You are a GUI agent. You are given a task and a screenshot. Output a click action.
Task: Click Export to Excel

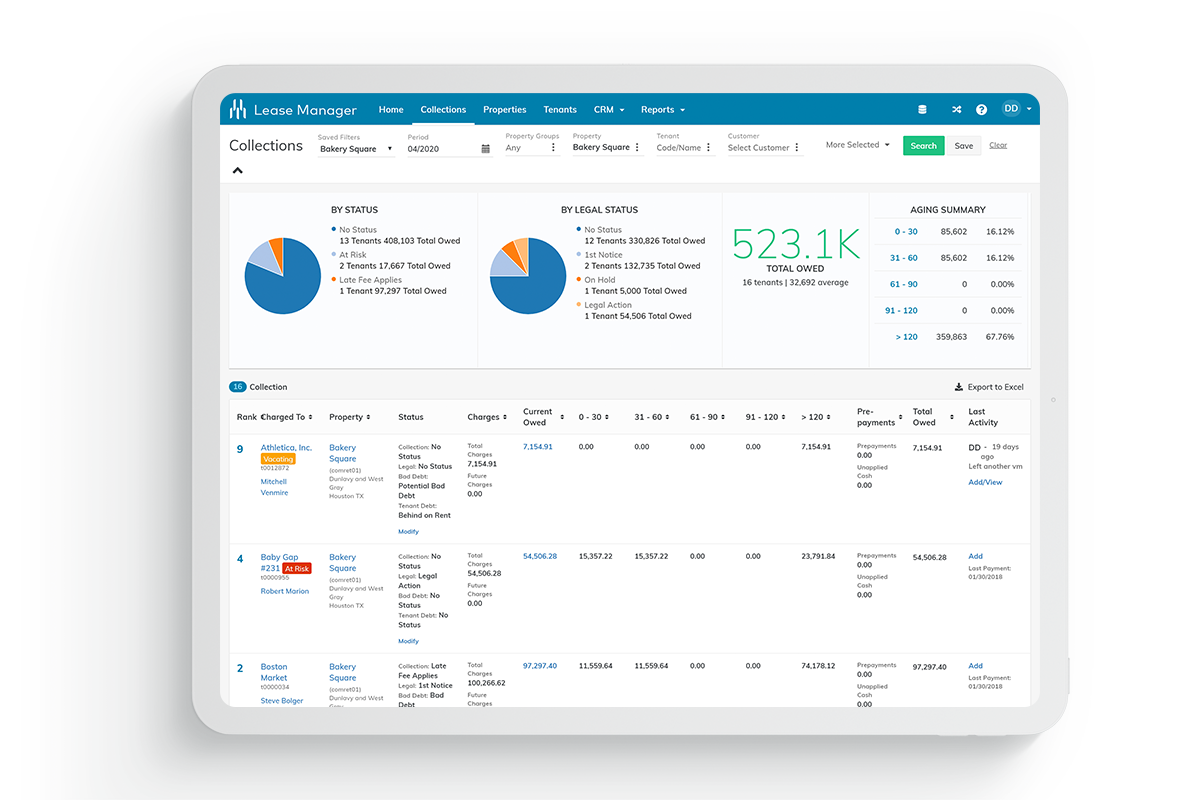(989, 387)
